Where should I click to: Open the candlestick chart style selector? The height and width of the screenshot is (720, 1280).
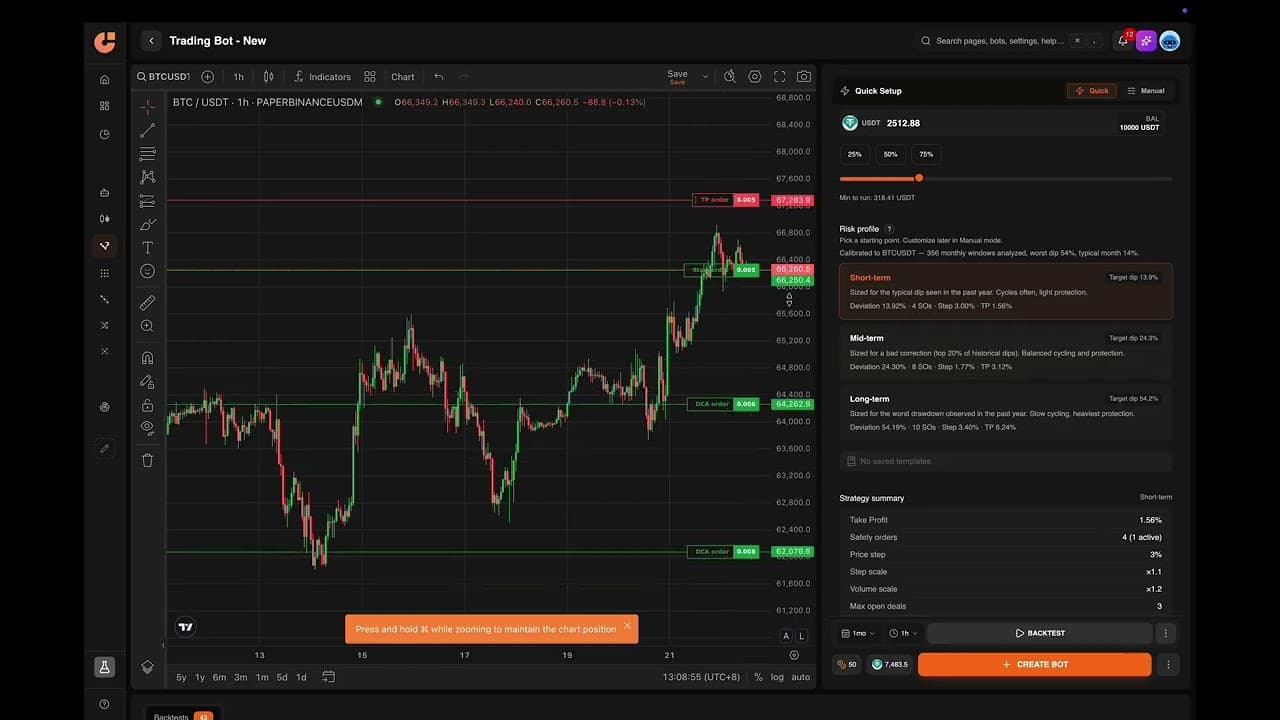(268, 77)
